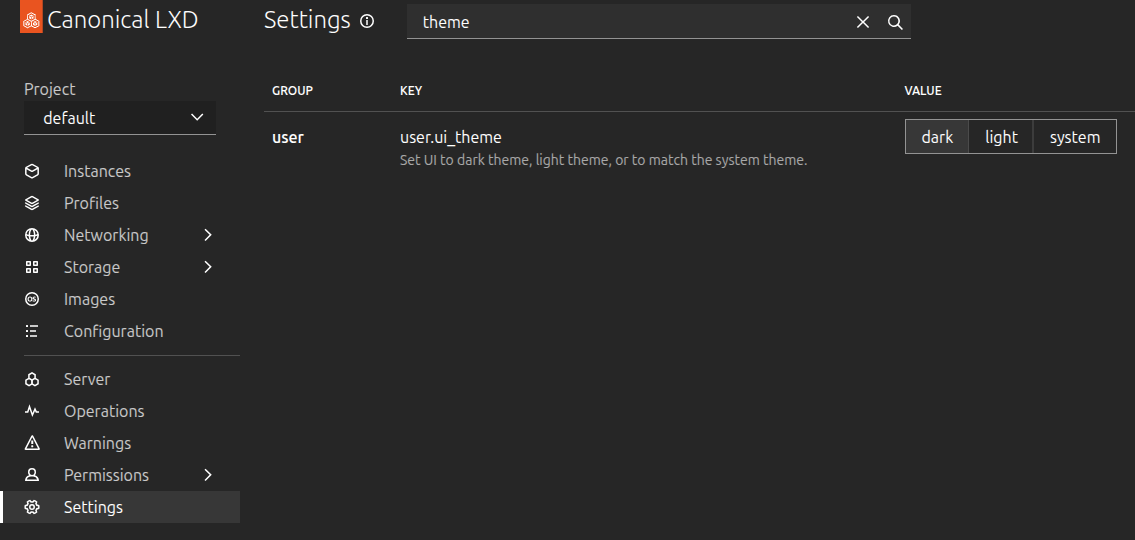1135x540 pixels.
Task: Set theme to match system
Action: (x=1074, y=137)
